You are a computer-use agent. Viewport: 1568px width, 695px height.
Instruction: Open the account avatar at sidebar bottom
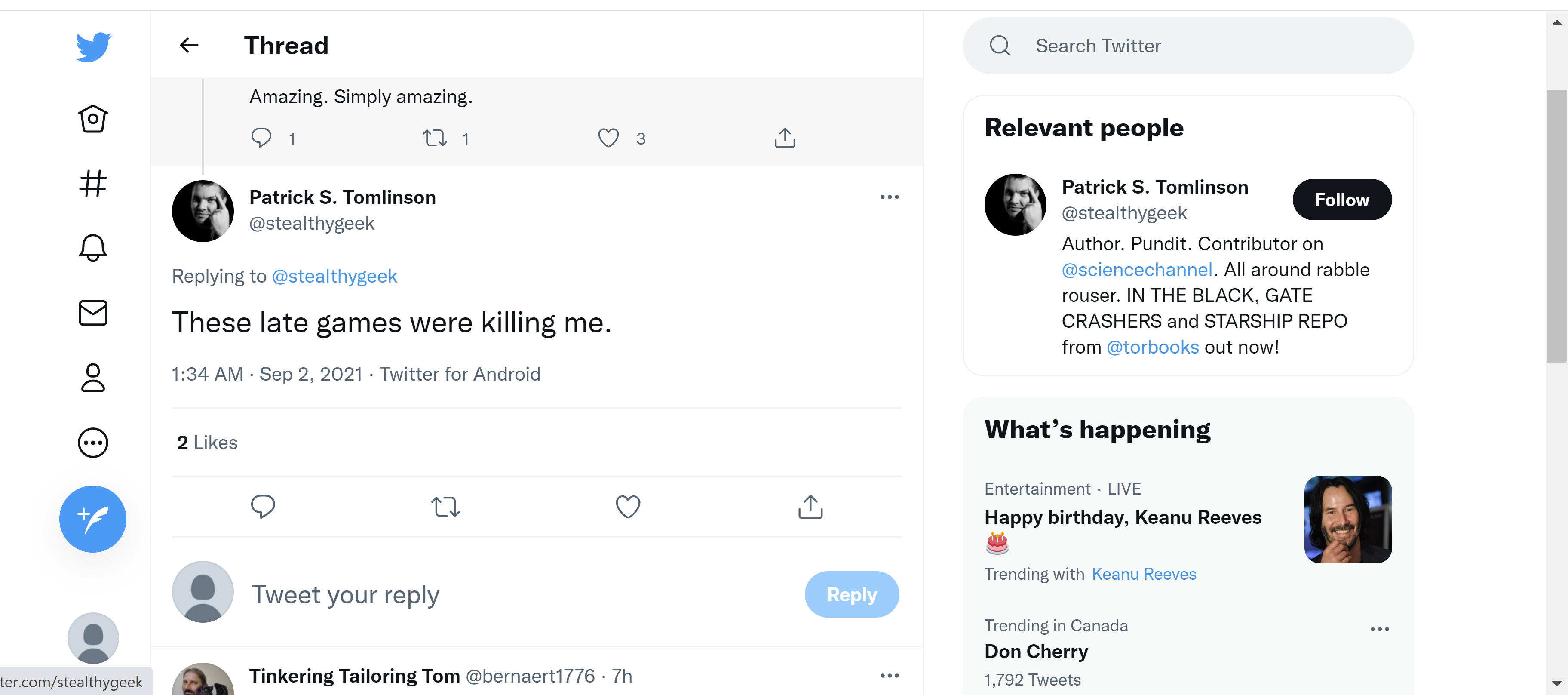point(92,638)
